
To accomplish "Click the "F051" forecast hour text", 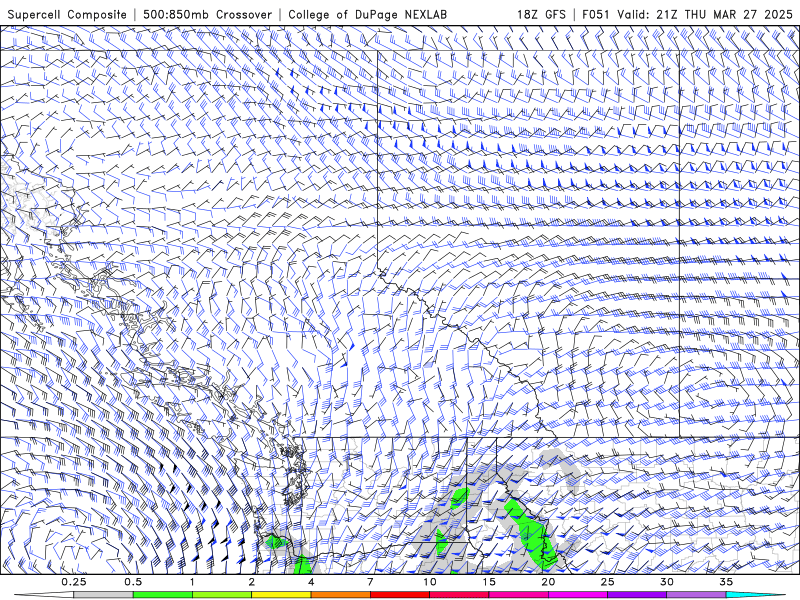I will [x=597, y=14].
